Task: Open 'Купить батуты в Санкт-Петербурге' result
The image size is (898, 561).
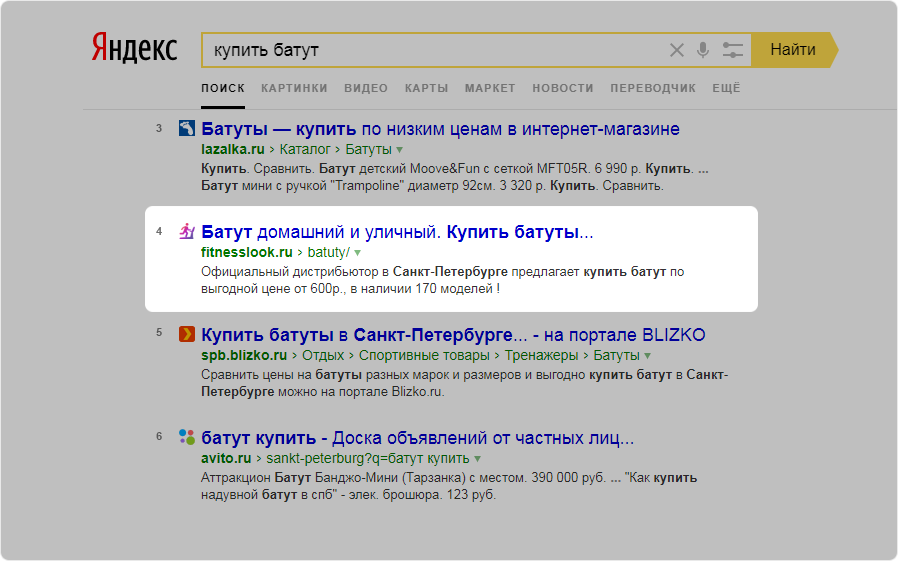Action: pos(452,334)
